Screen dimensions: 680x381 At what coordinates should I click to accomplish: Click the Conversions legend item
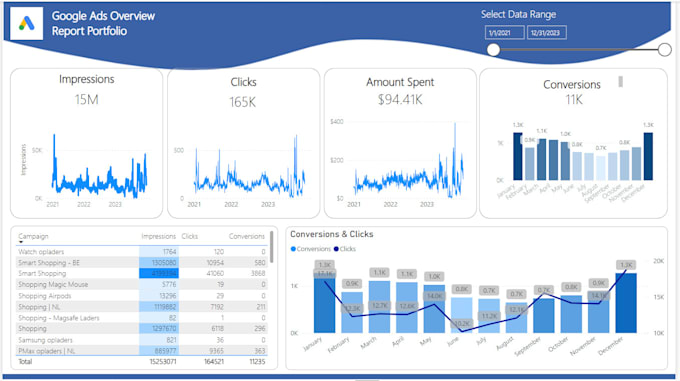[x=311, y=249]
